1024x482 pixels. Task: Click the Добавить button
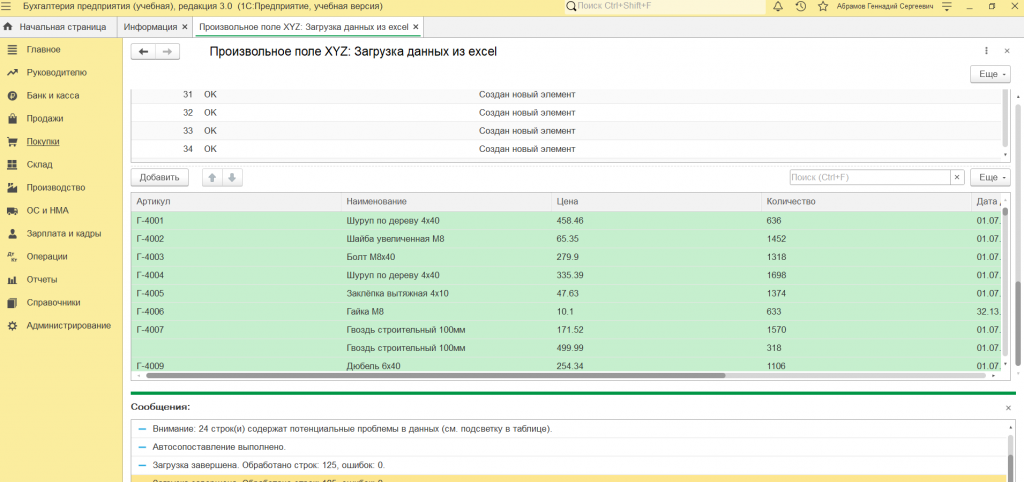159,178
